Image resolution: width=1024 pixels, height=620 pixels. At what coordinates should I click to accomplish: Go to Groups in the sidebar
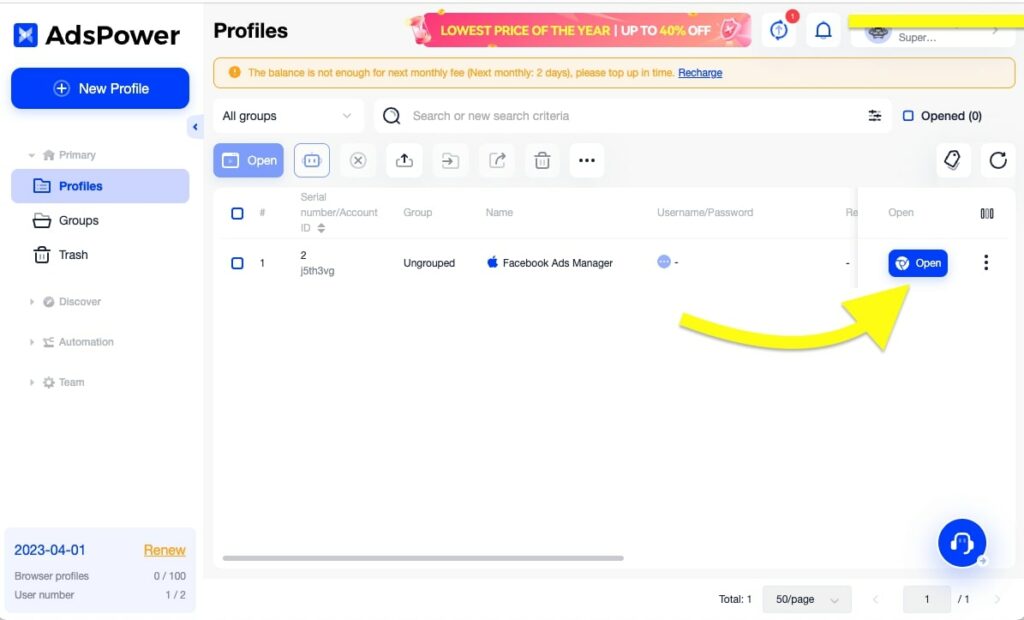pos(78,220)
